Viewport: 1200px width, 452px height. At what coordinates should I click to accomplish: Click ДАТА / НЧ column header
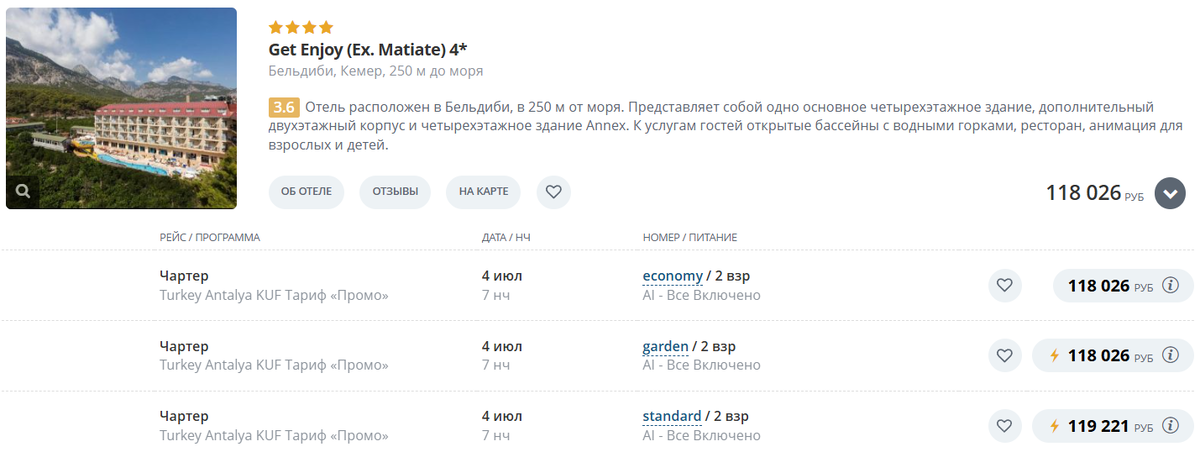point(506,238)
